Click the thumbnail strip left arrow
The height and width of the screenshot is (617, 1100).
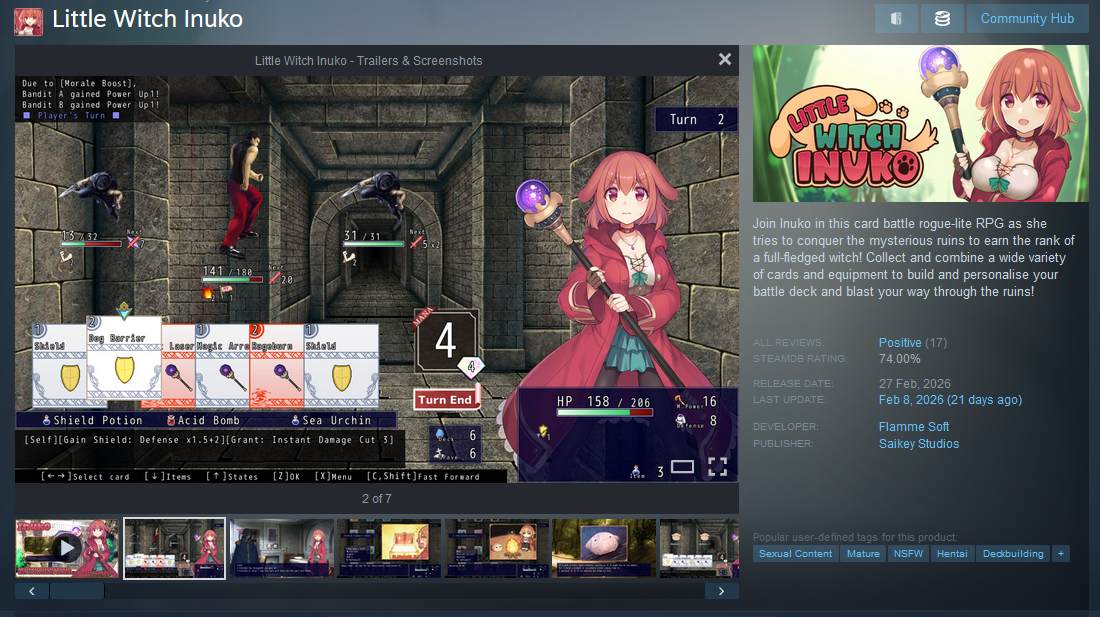click(32, 591)
